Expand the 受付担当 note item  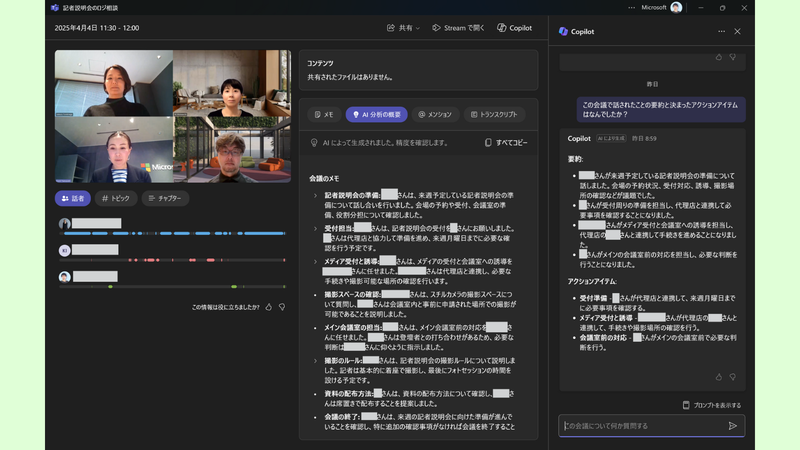click(315, 228)
